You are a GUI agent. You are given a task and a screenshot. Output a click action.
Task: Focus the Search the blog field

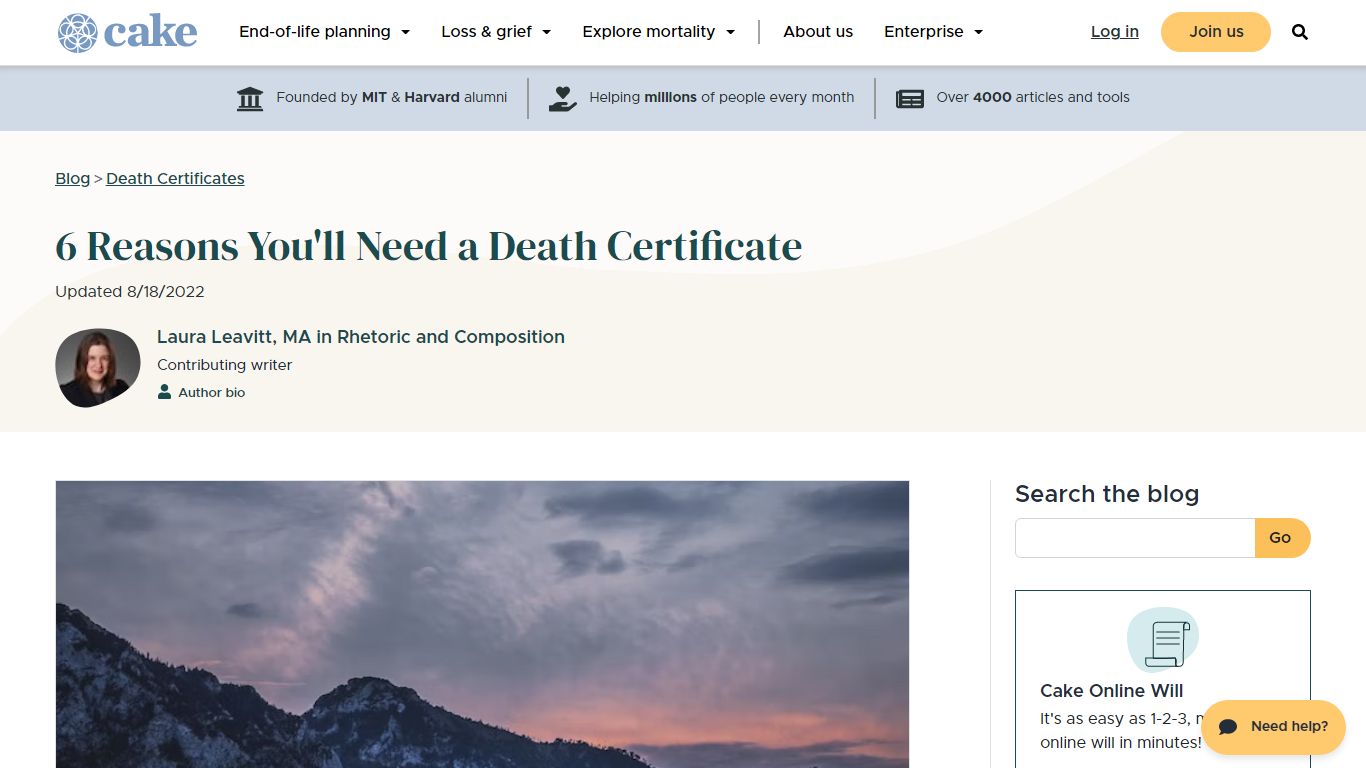(1135, 538)
